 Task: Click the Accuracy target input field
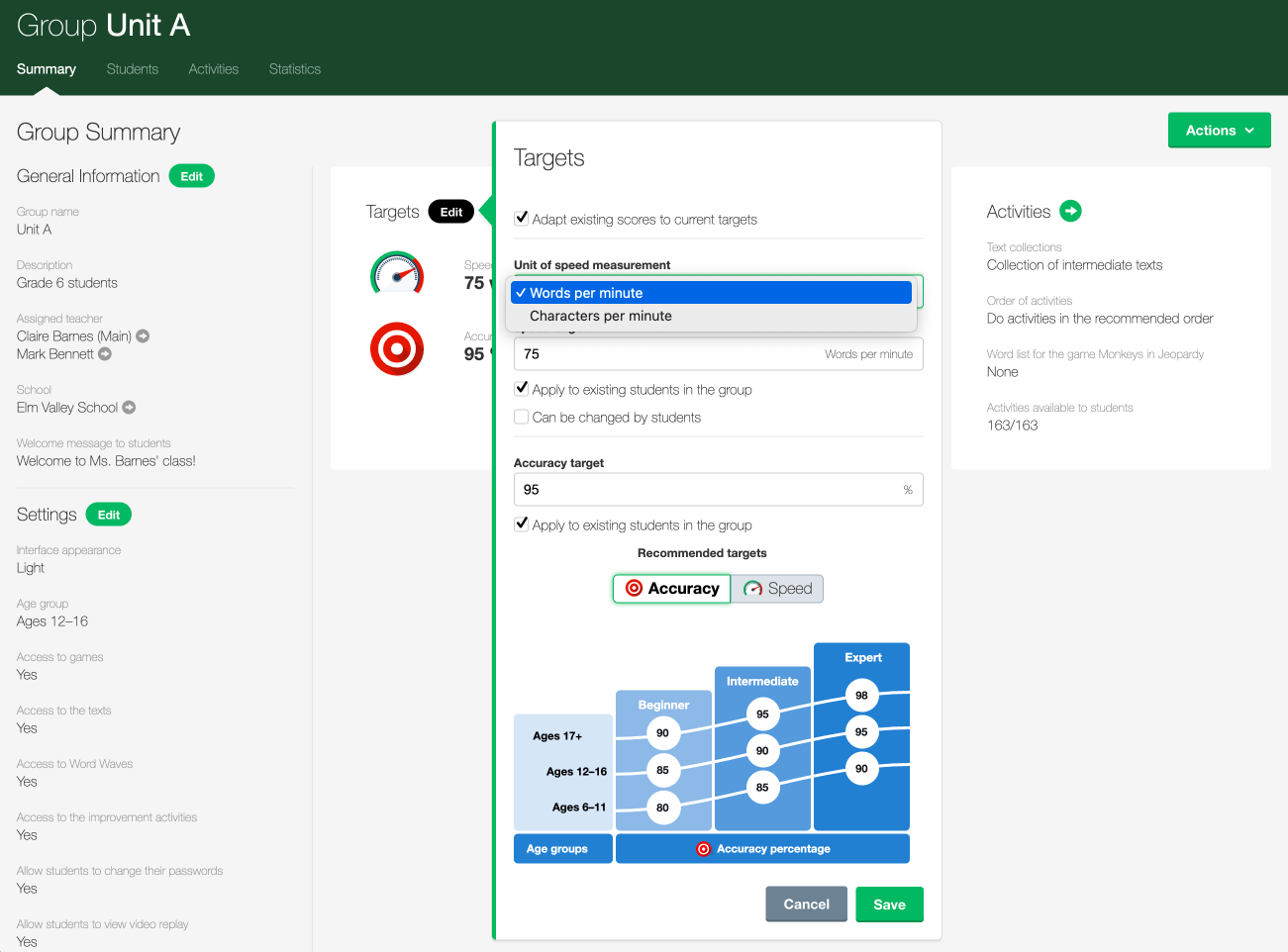coord(708,490)
